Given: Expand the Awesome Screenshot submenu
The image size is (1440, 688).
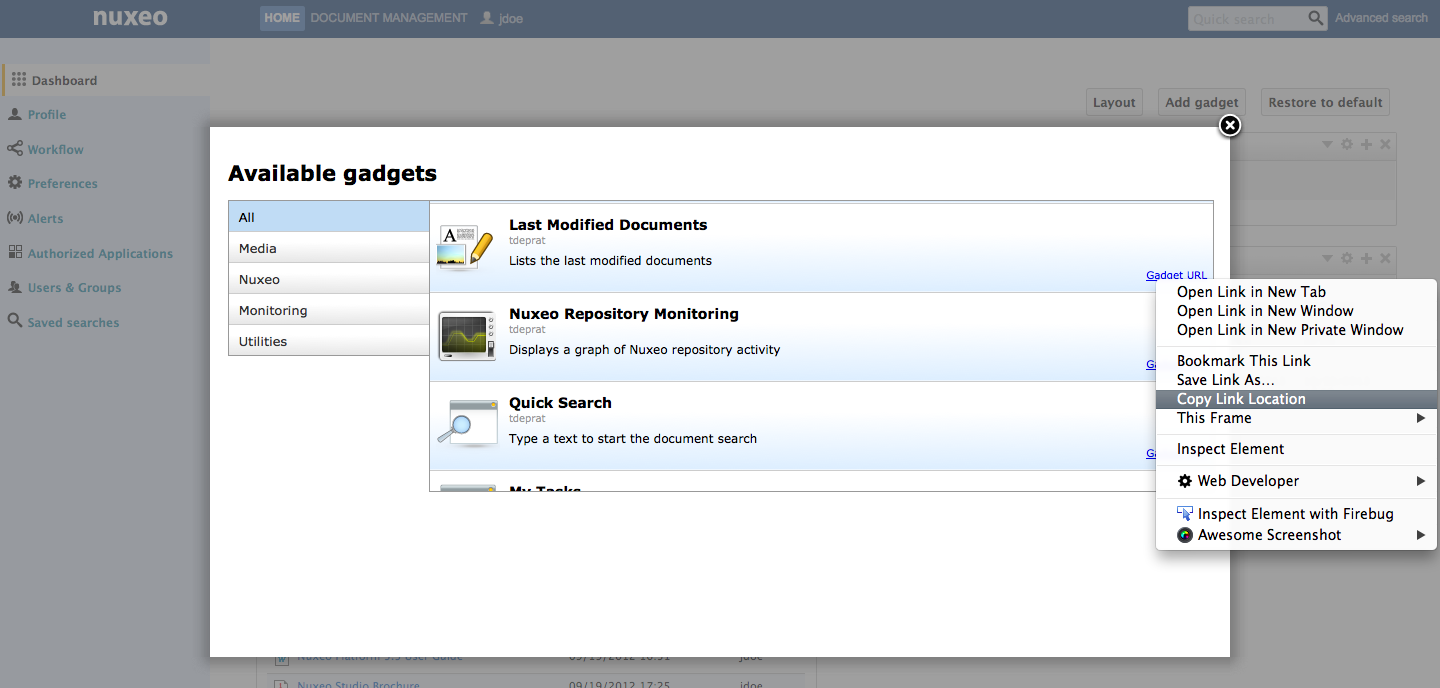Looking at the screenshot, I should click(x=1296, y=535).
